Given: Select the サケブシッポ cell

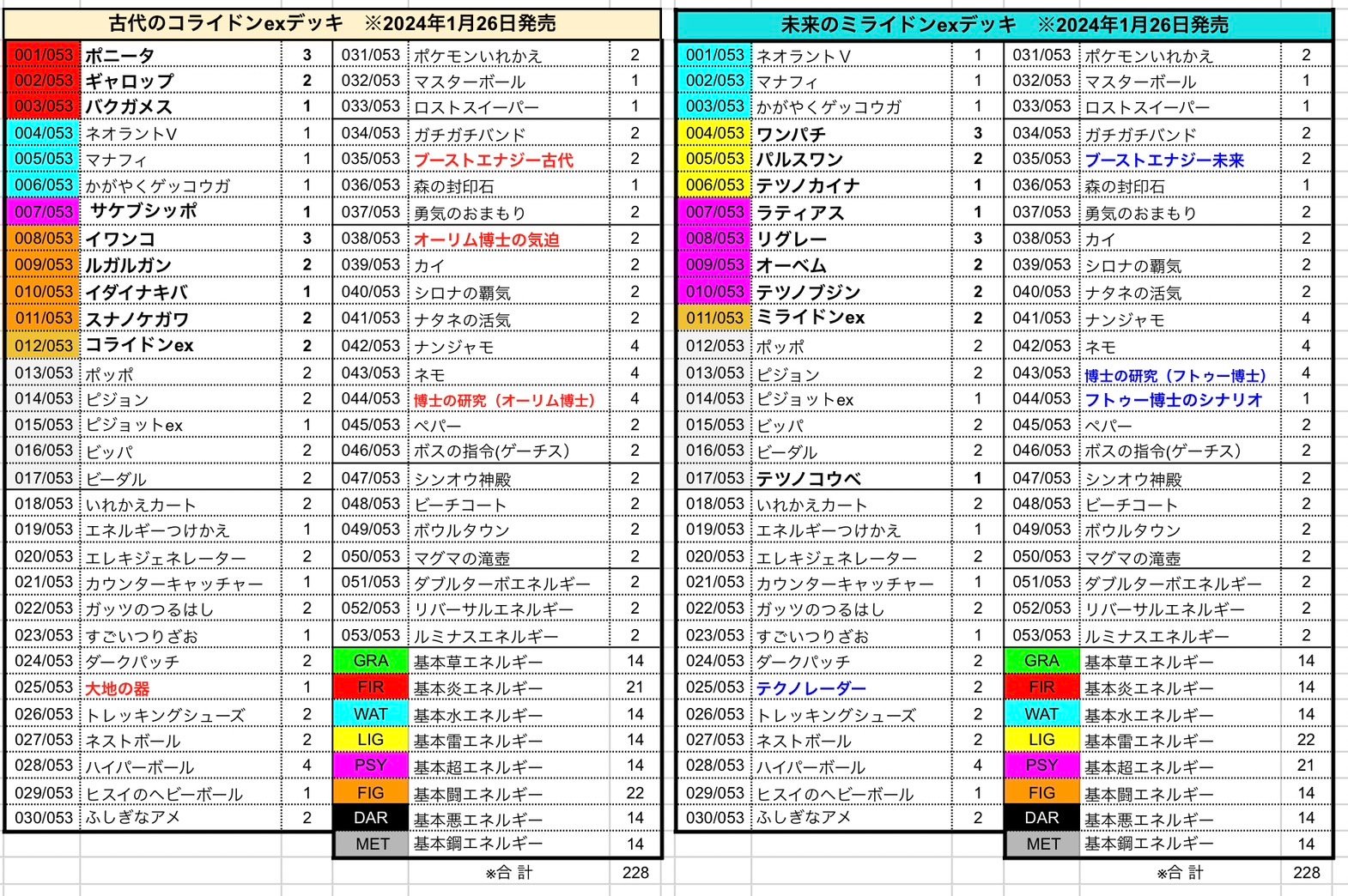Looking at the screenshot, I should (x=181, y=211).
